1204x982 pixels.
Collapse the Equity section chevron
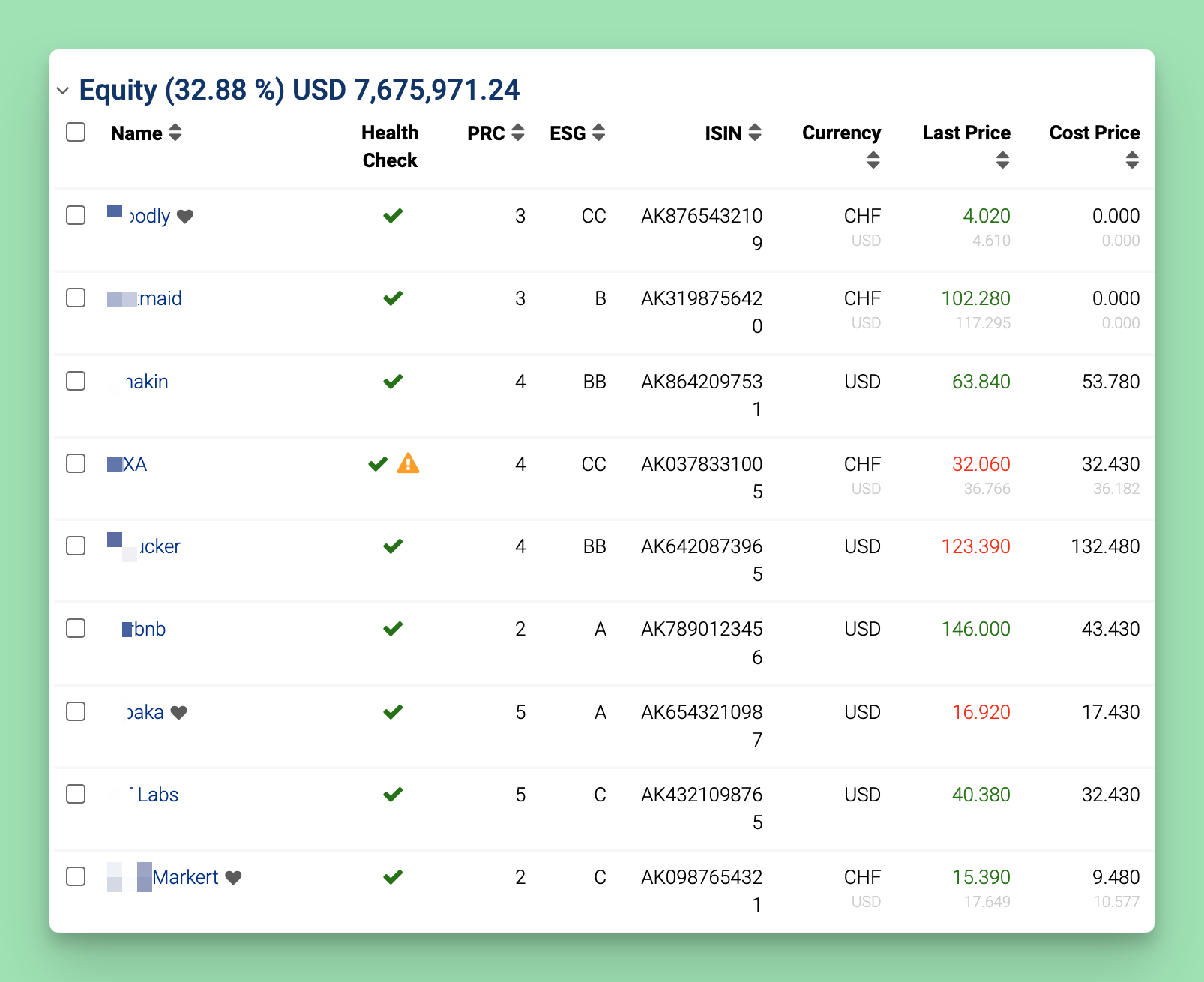(x=63, y=91)
